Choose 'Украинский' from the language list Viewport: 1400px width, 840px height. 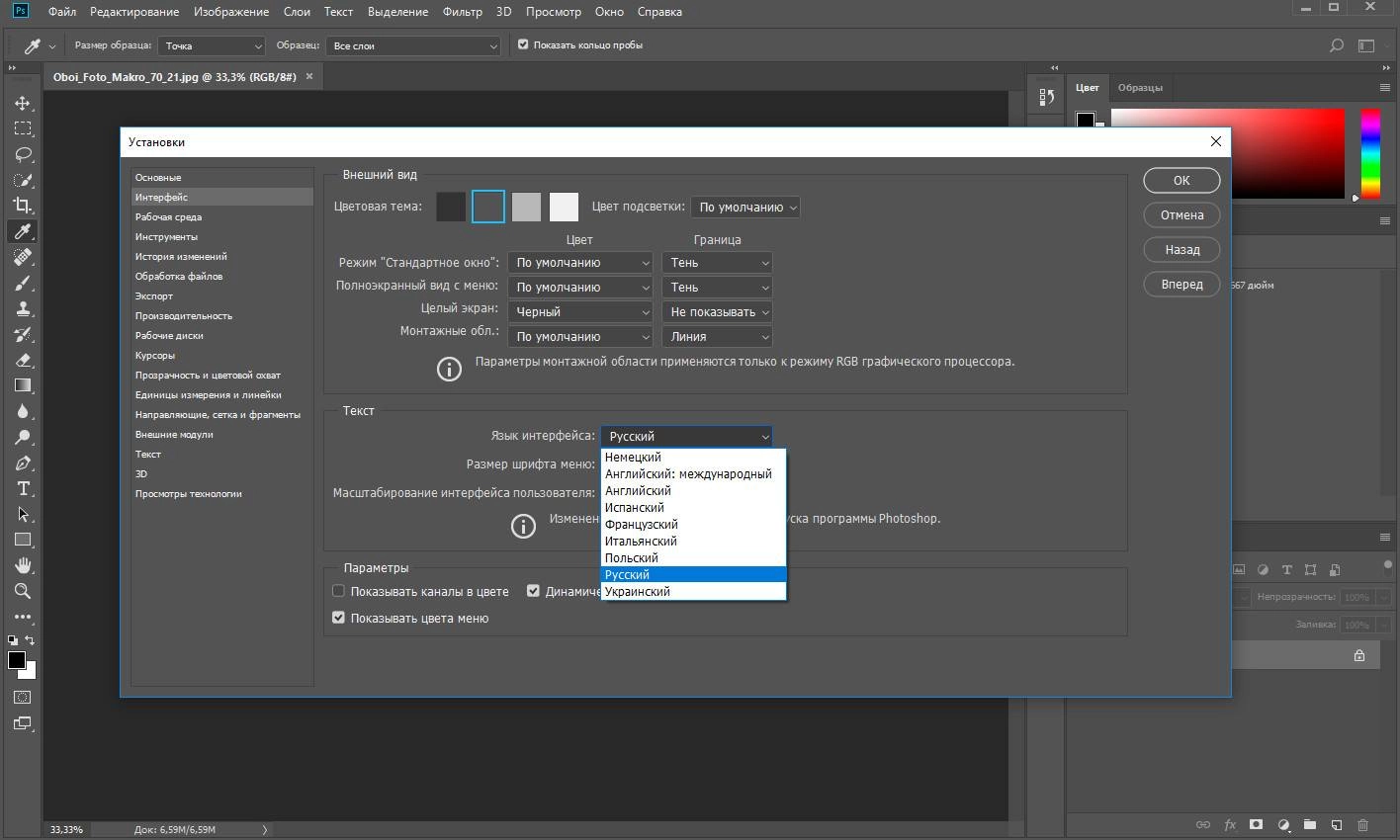(693, 591)
